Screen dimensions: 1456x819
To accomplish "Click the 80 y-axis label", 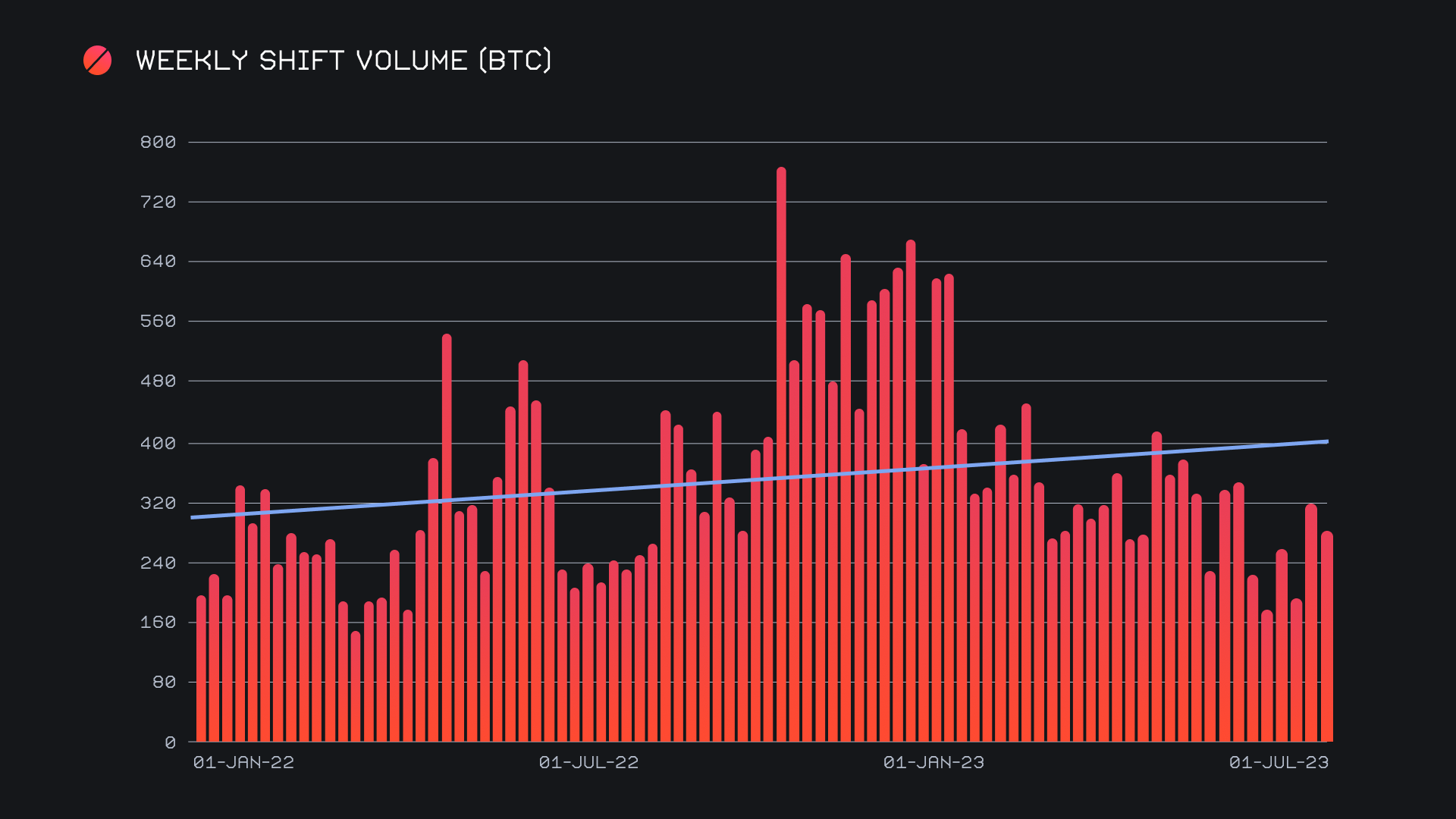I will pos(164,682).
